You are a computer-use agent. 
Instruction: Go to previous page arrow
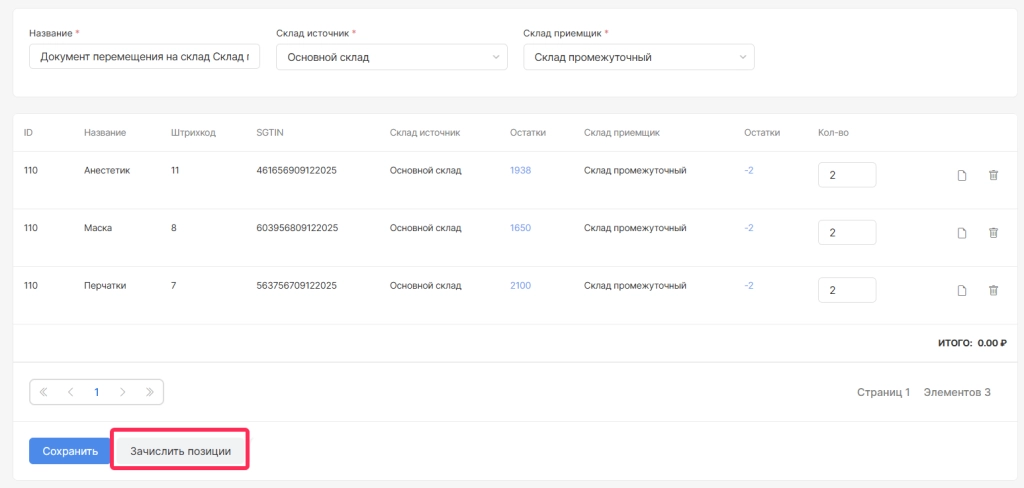70,392
